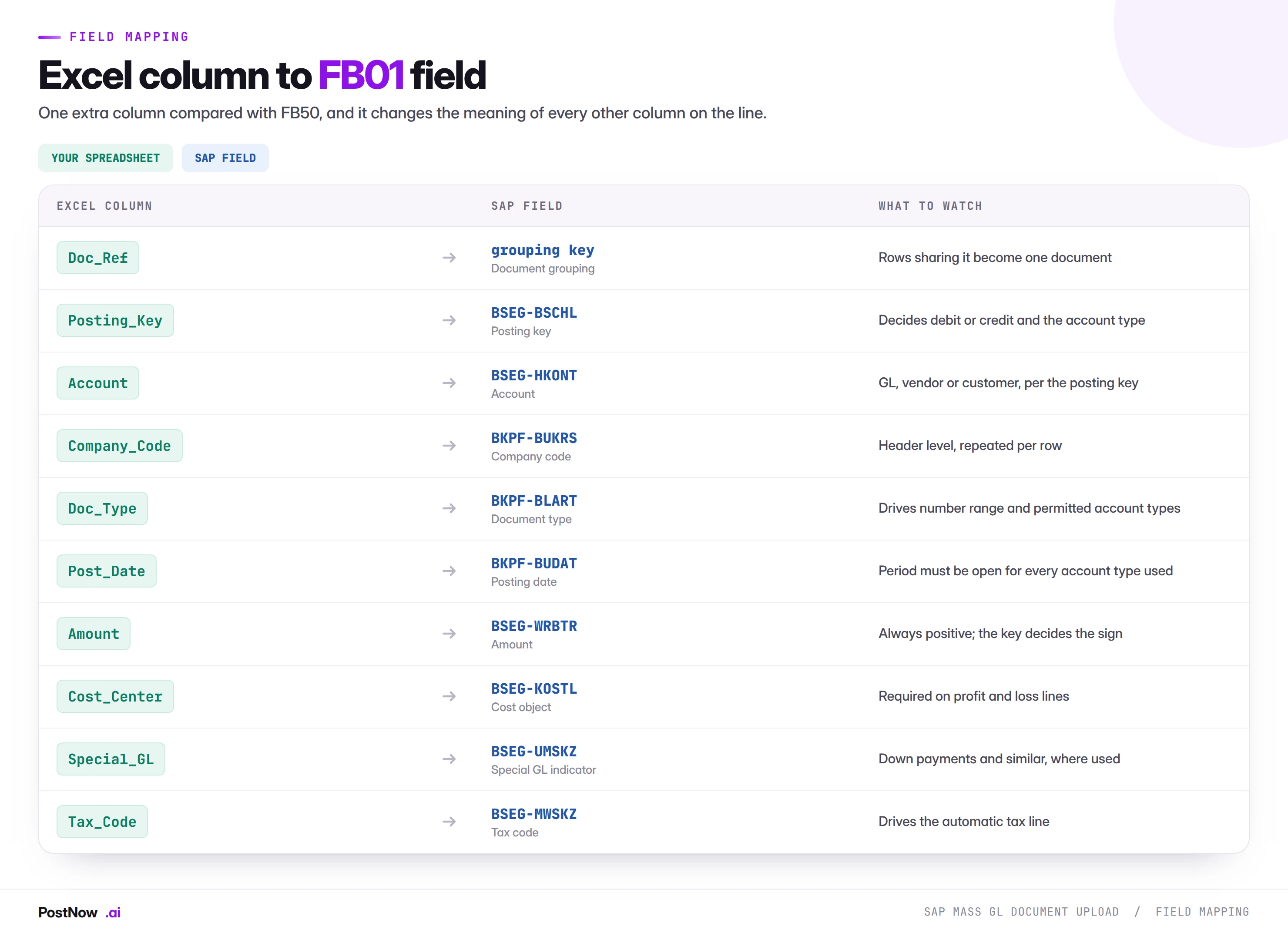Click the arrow next to Amount

[449, 633]
